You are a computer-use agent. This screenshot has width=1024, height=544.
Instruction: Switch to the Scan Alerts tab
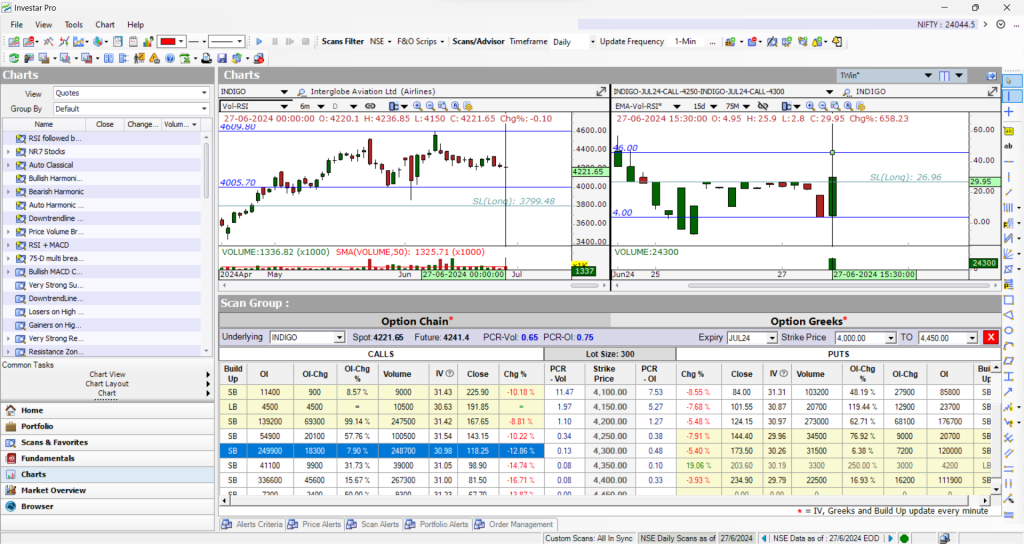[374, 524]
